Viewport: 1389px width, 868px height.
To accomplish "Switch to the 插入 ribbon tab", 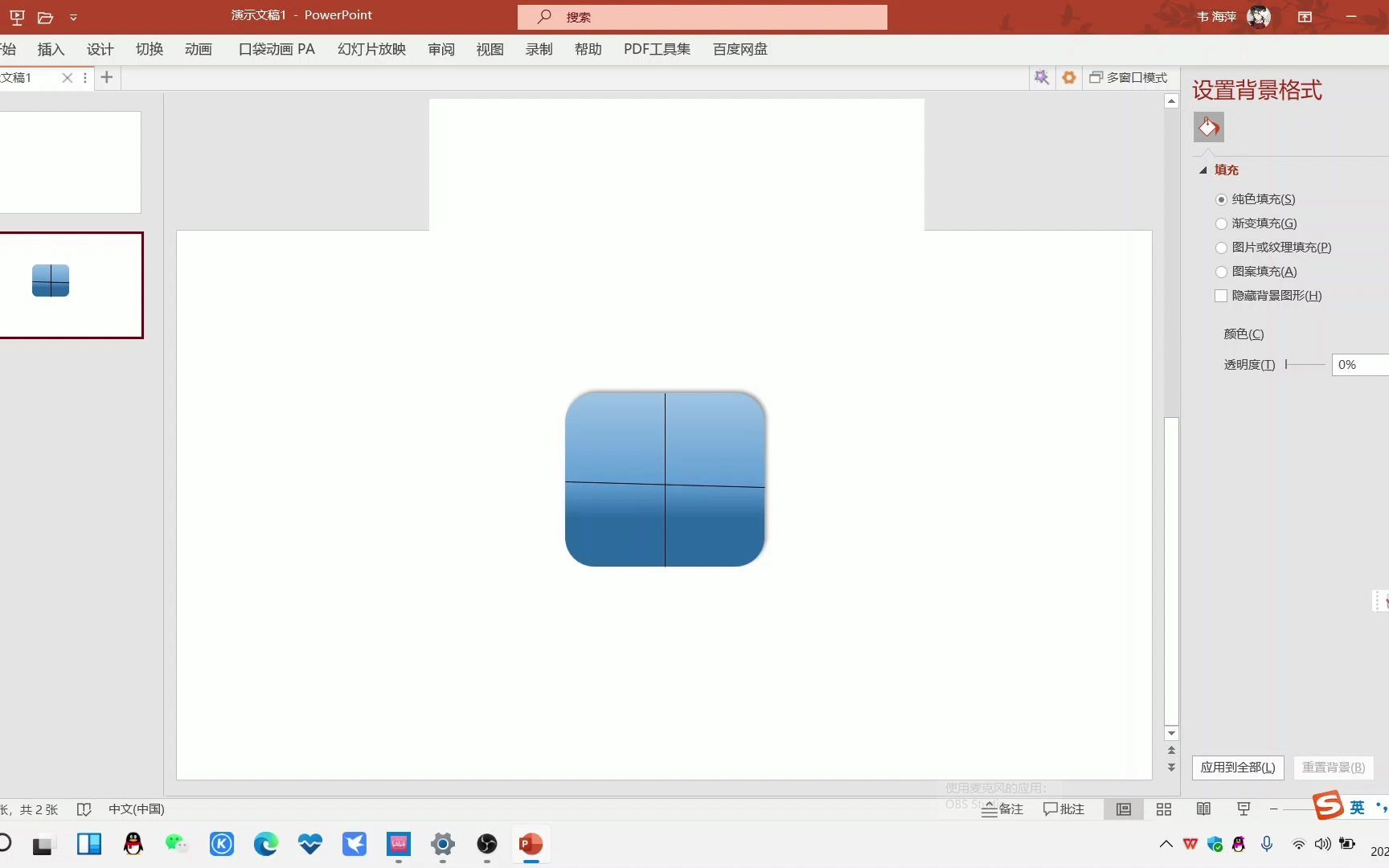I will click(x=51, y=49).
